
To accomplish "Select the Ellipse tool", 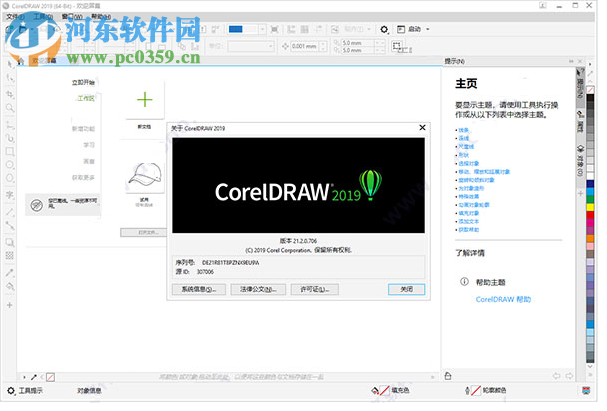I will tap(10, 165).
